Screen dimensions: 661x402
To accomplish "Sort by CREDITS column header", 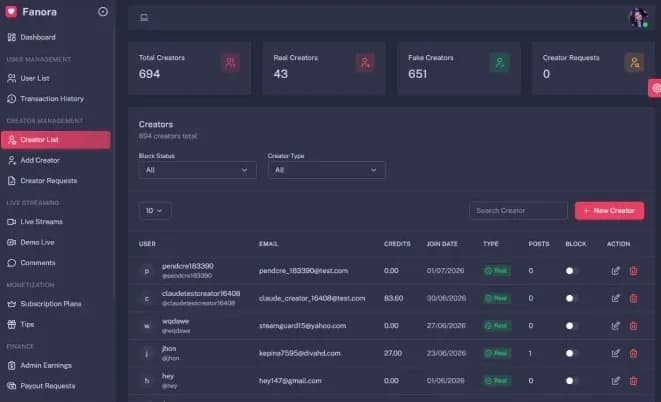I will [397, 244].
